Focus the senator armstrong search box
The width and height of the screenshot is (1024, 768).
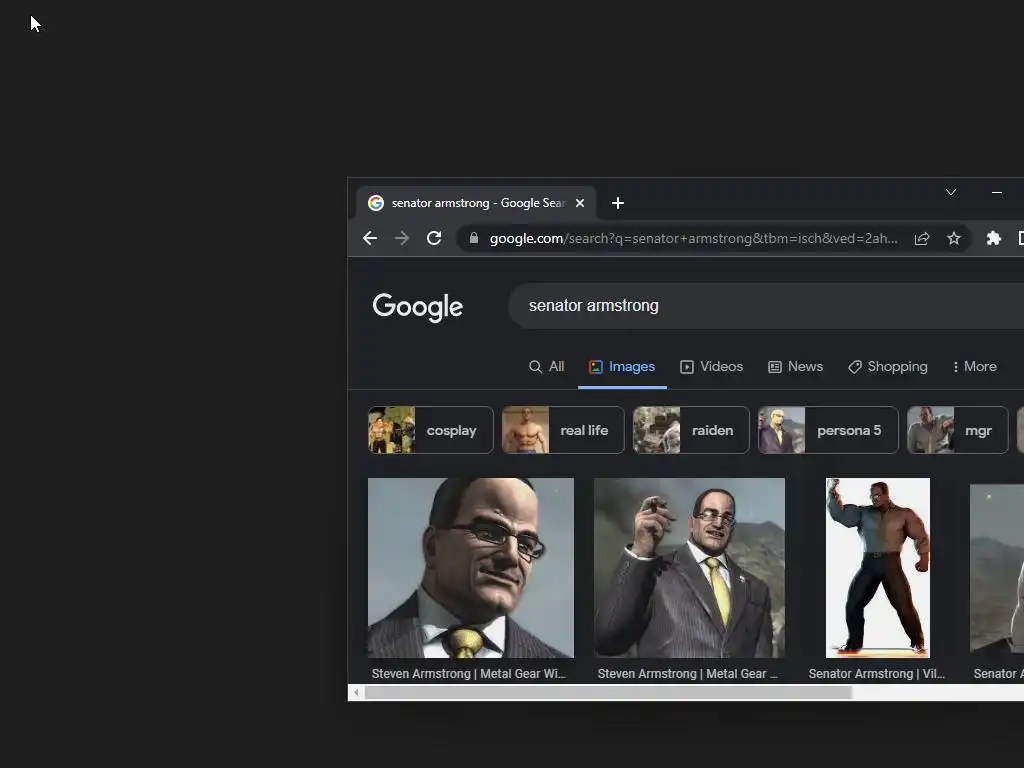[764, 306]
